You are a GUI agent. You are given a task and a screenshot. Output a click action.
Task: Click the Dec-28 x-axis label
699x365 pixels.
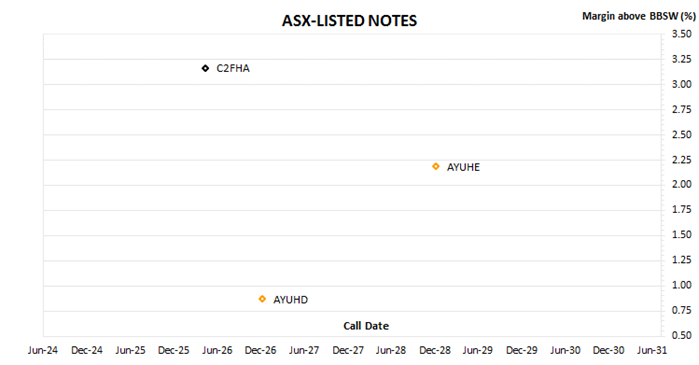coord(435,351)
